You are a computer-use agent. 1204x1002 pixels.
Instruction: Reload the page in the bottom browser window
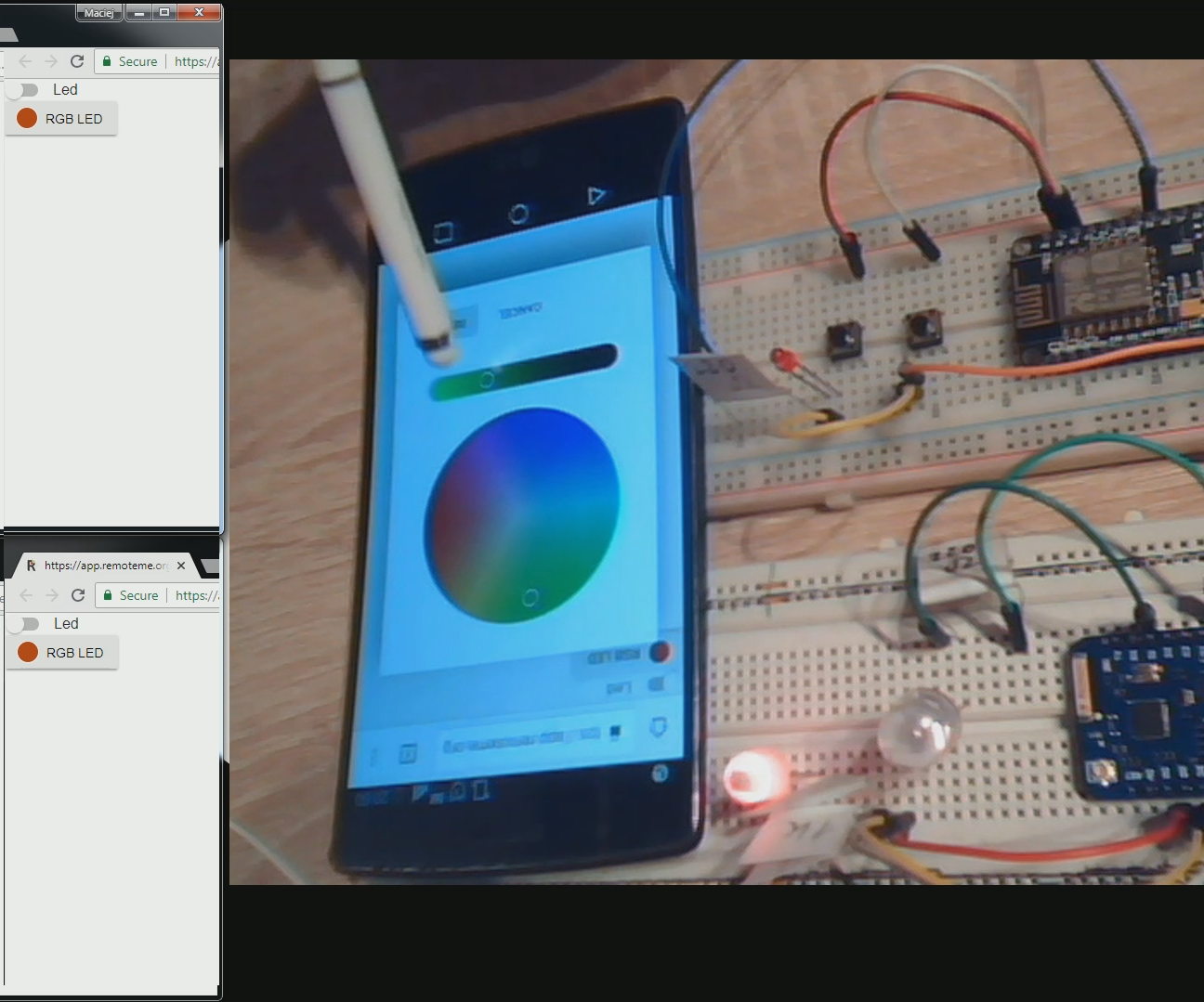tap(76, 595)
